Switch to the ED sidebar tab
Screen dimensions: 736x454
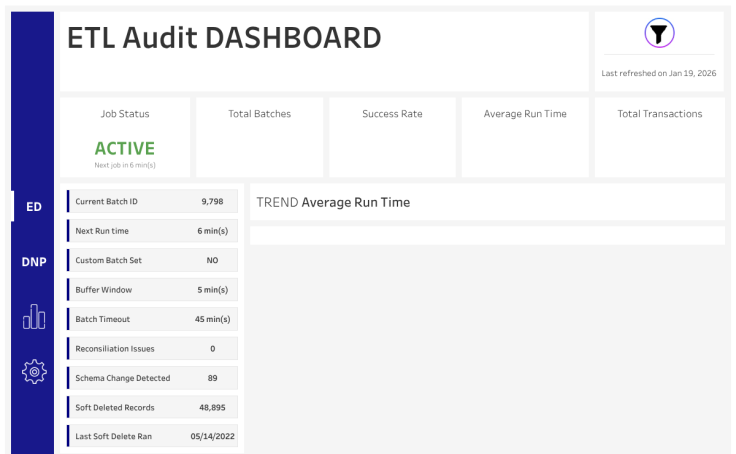pos(34,207)
